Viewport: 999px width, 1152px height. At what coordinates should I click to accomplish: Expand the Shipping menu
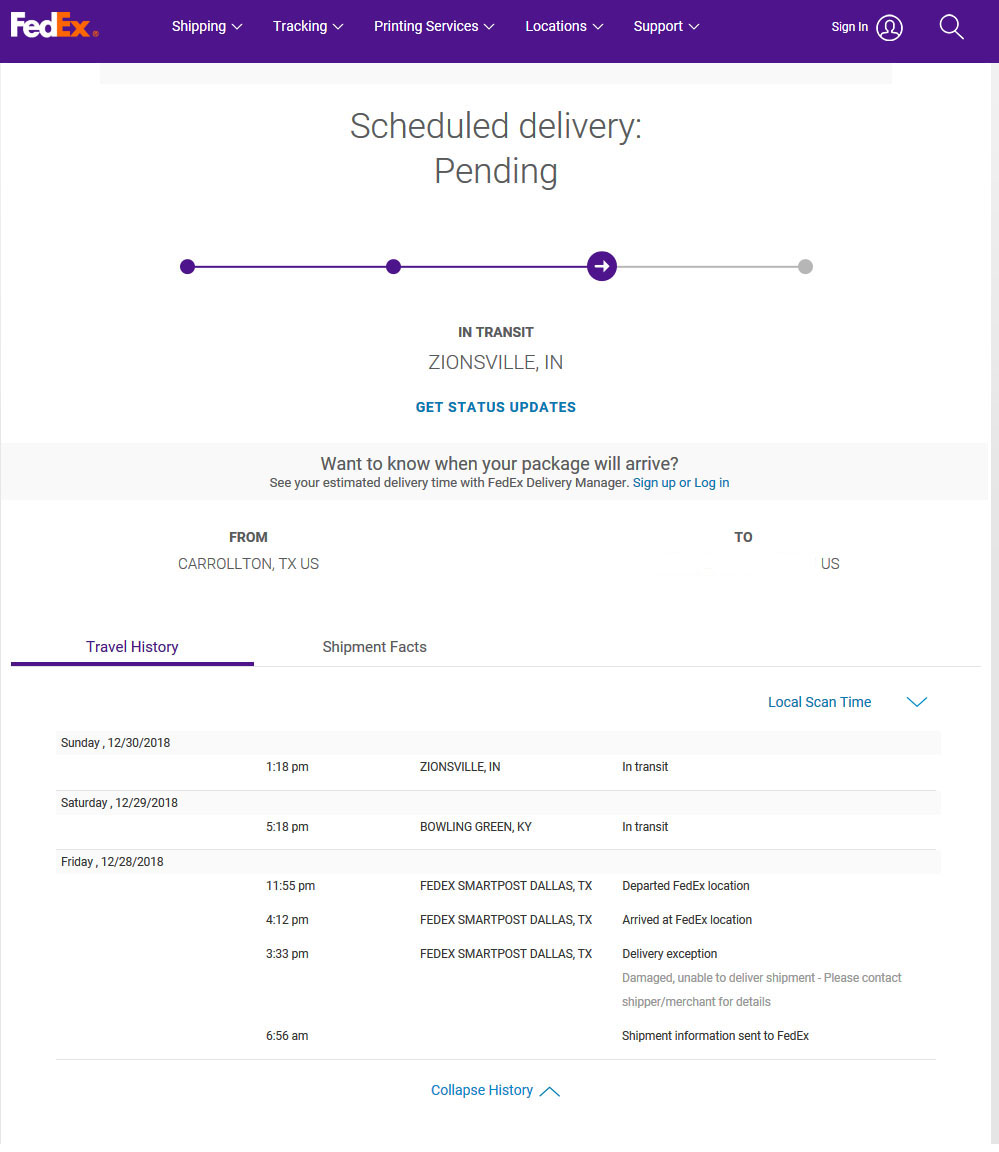tap(207, 27)
